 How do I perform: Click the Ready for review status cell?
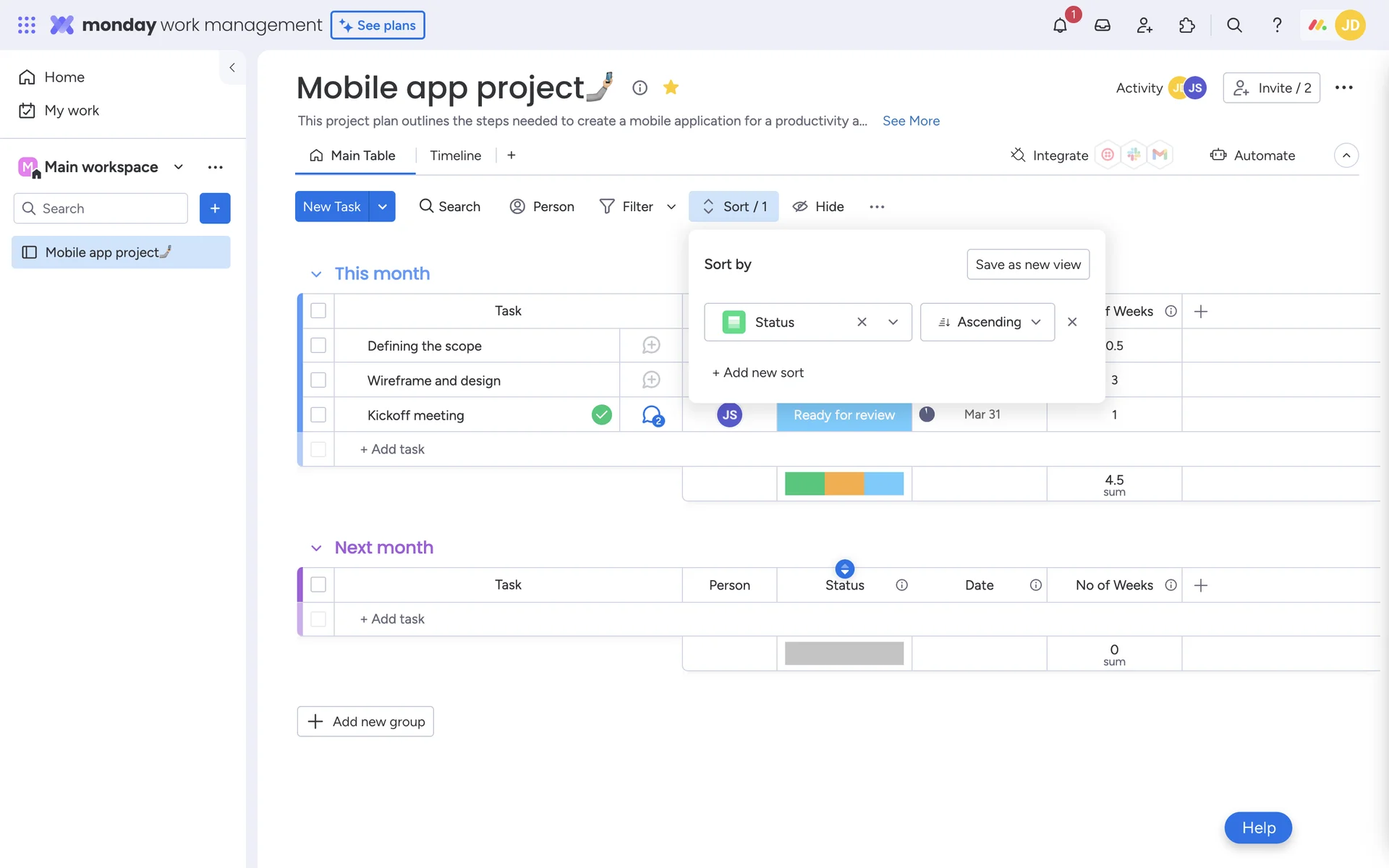pyautogui.click(x=844, y=415)
